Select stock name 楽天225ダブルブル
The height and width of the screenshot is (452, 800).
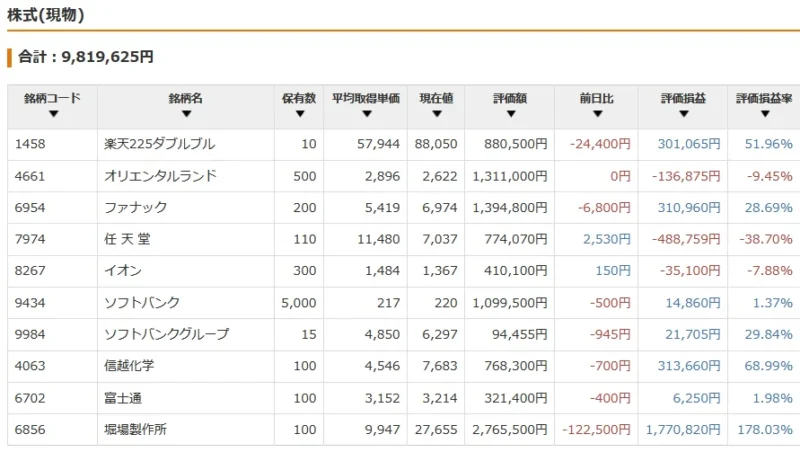(x=160, y=144)
